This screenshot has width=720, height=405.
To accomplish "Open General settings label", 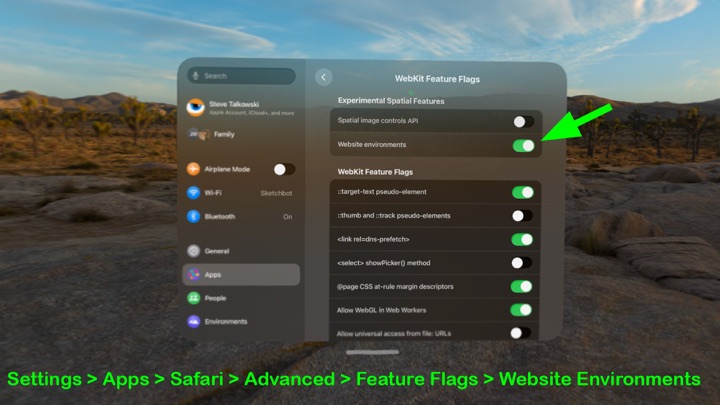I will (217, 251).
